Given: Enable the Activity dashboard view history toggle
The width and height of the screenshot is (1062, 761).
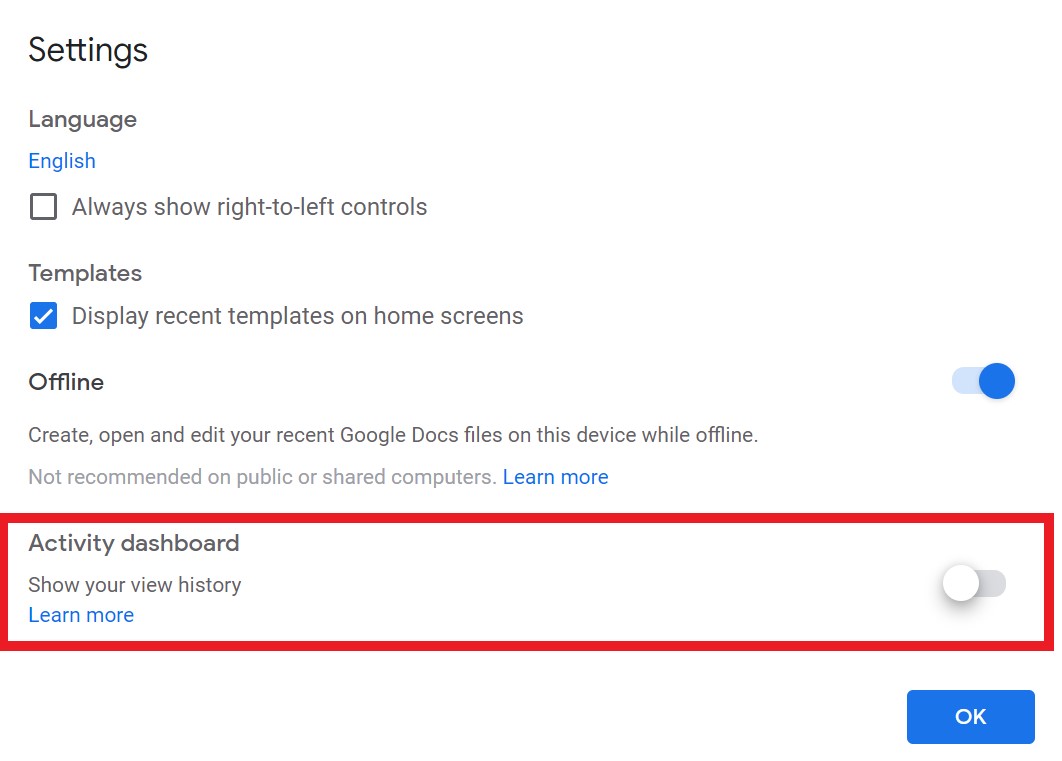Looking at the screenshot, I should pos(974,584).
